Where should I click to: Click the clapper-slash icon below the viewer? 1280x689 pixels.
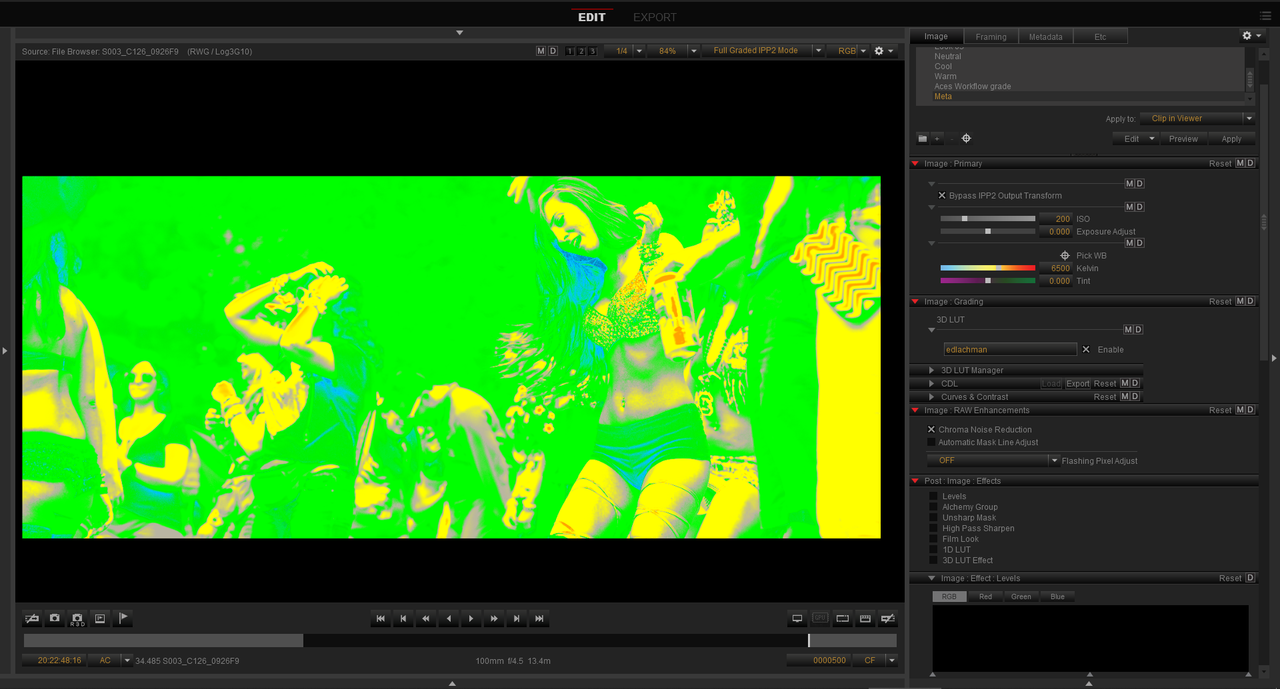[32, 619]
